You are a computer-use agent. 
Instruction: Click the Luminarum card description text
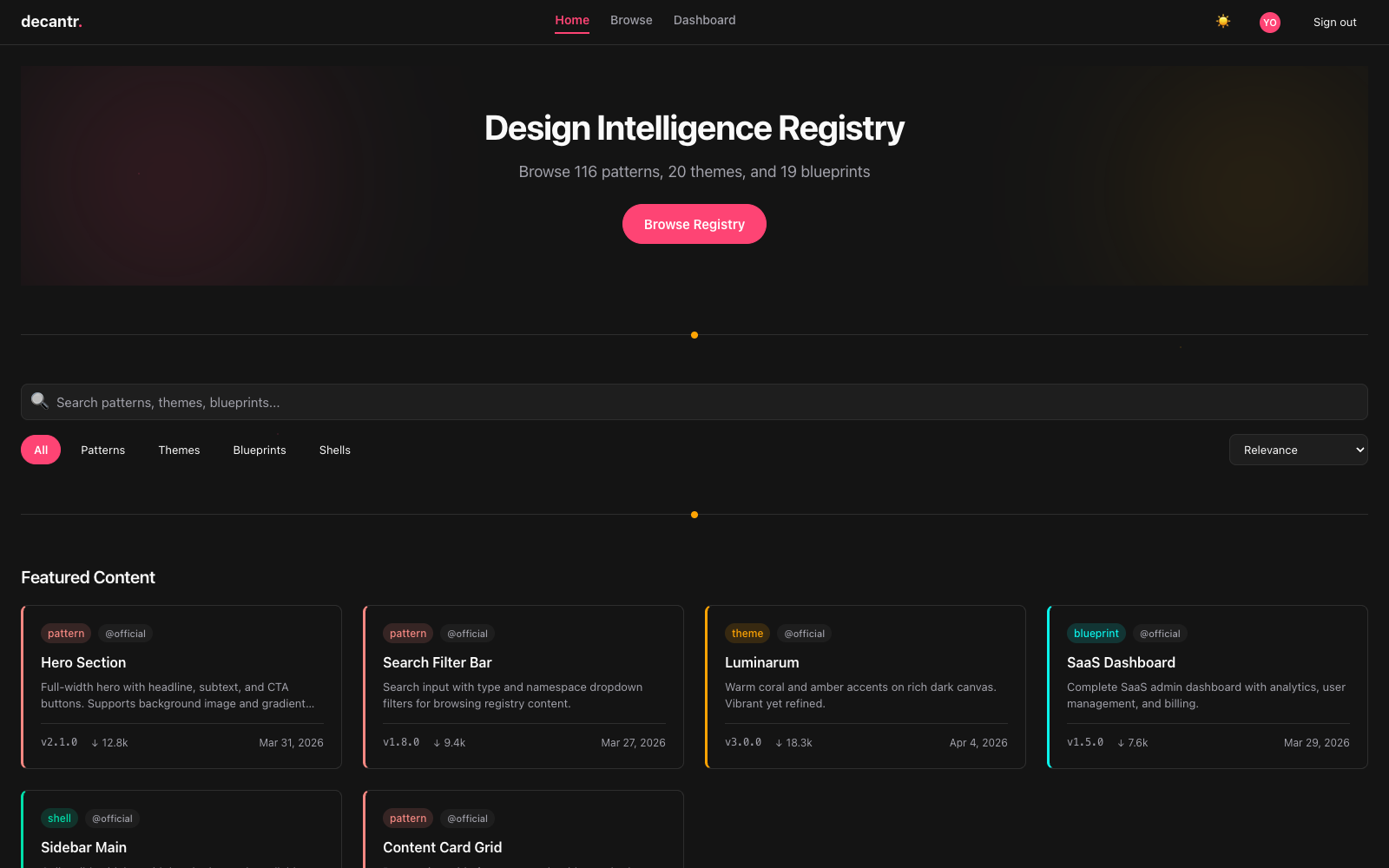pyautogui.click(x=860, y=695)
